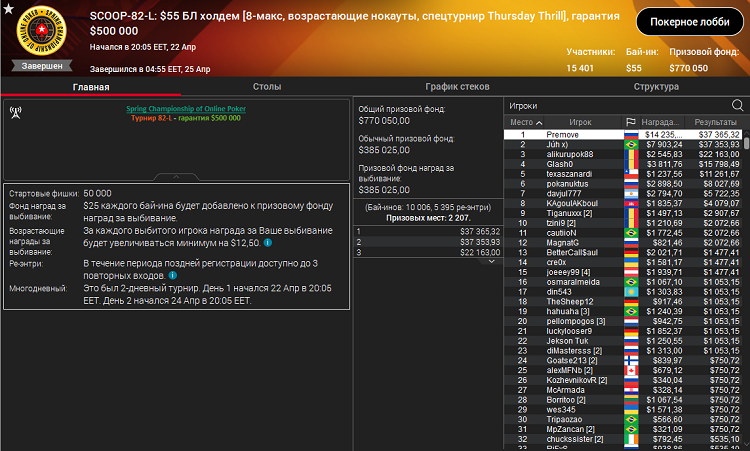750x451 pixels.
Task: Click the favorite star icon
Action: pos(8,9)
